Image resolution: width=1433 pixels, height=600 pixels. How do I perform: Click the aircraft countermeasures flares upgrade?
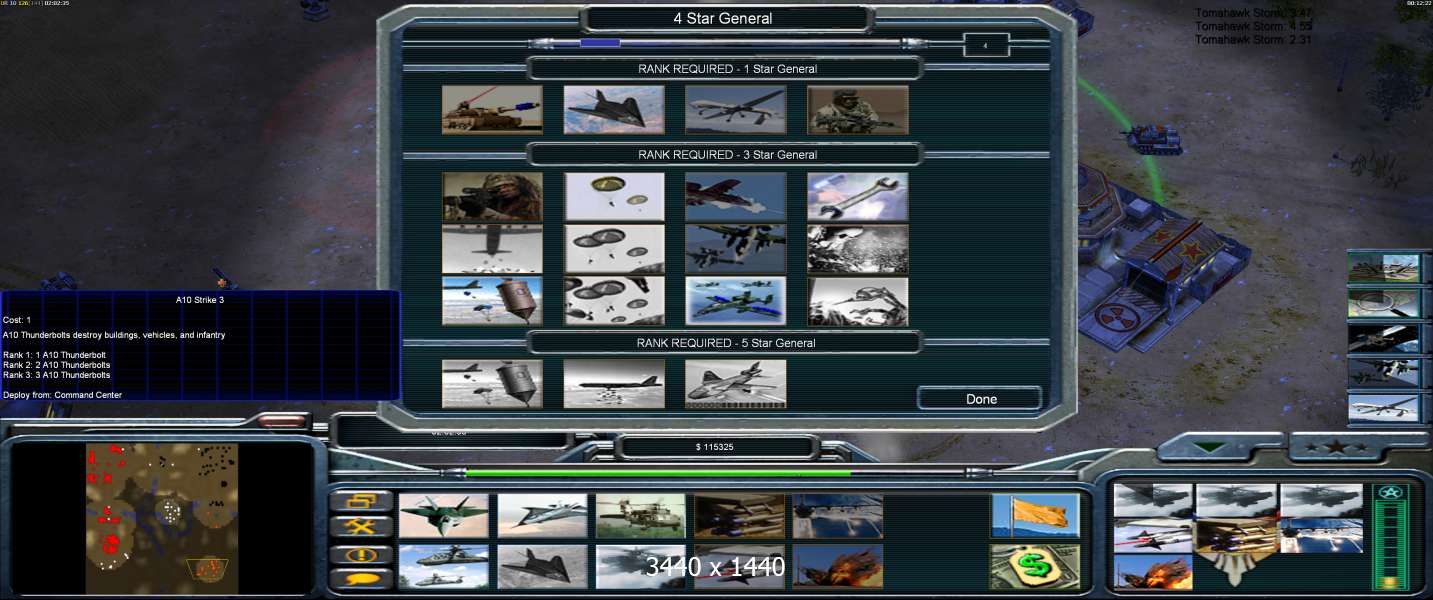click(838, 516)
